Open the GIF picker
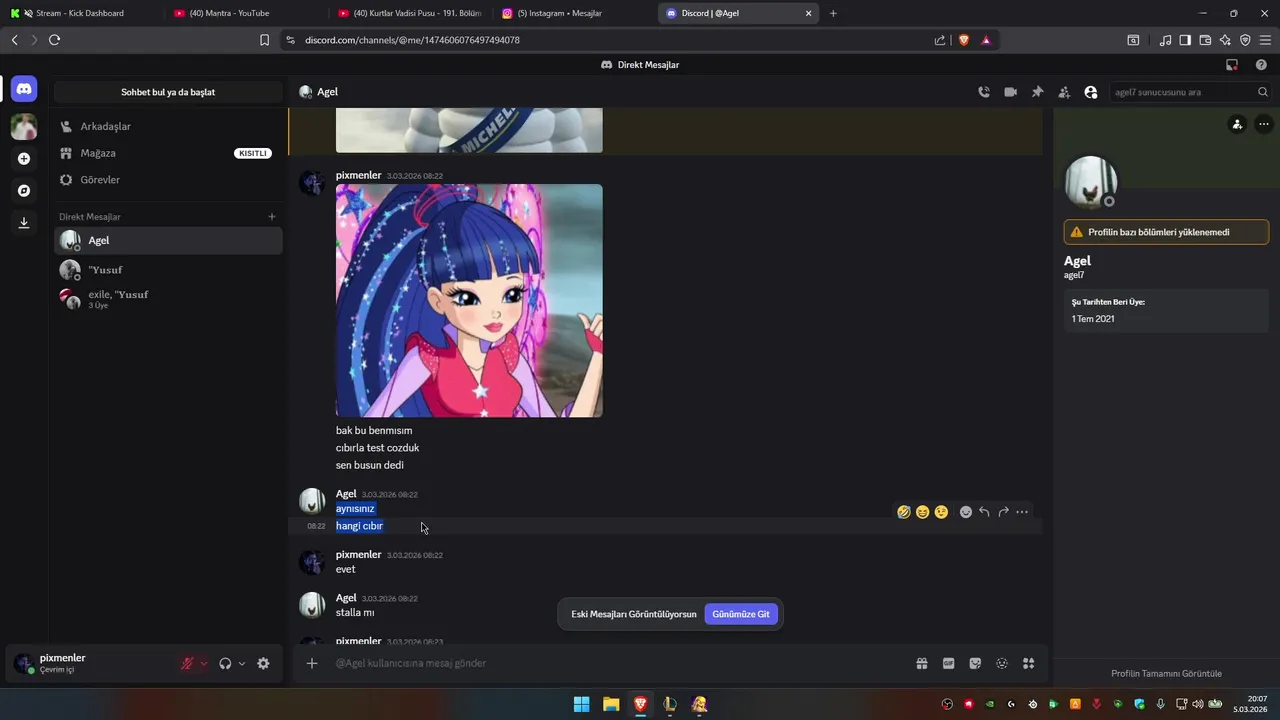1280x720 pixels. pyautogui.click(x=948, y=663)
